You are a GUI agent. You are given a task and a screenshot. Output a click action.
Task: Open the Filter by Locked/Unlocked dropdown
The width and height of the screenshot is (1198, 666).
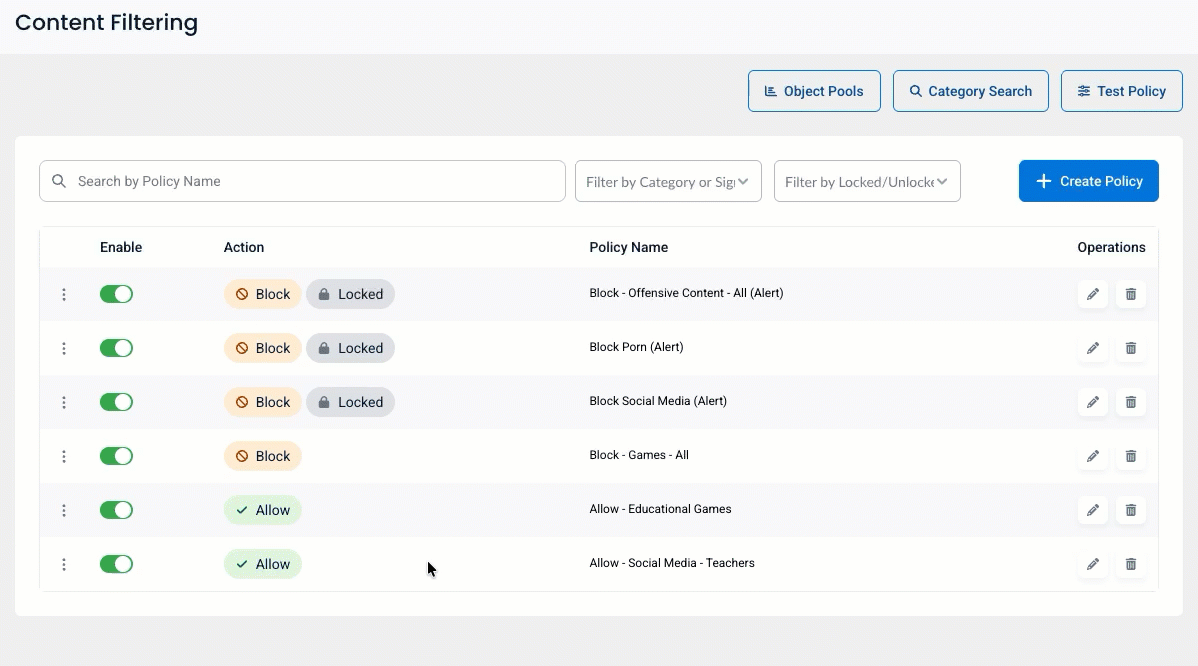(867, 182)
